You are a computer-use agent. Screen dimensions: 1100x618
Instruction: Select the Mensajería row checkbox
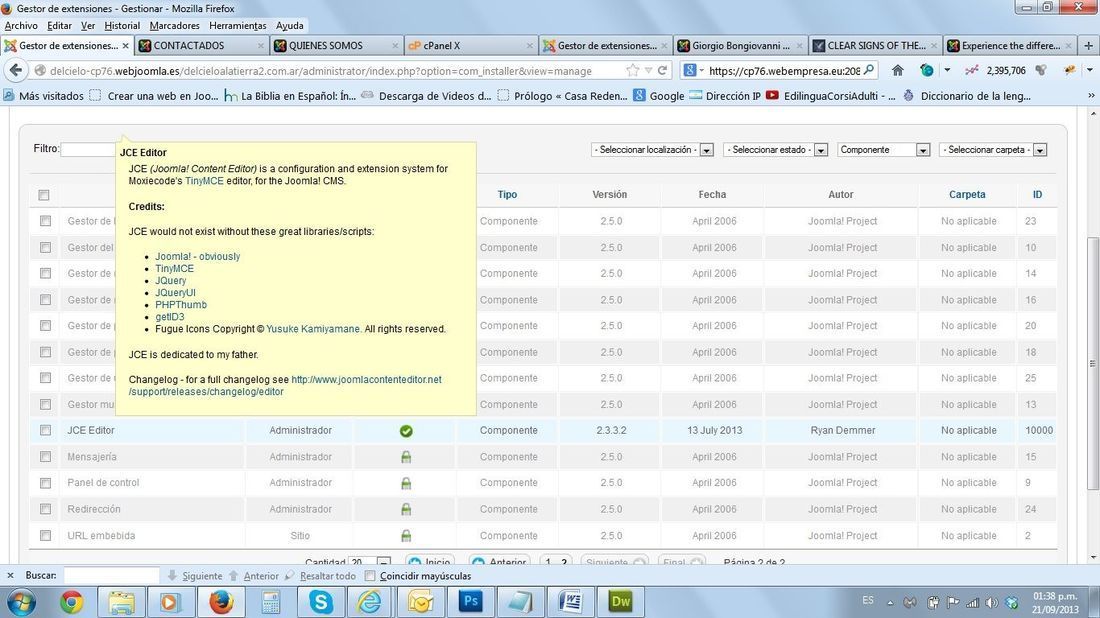(x=46, y=457)
